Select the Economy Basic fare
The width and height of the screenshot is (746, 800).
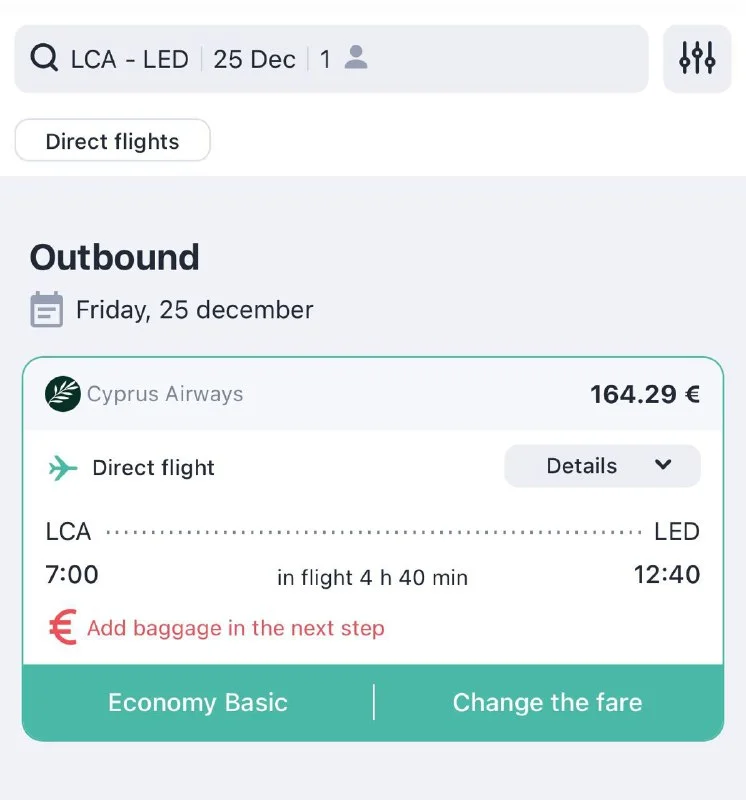(x=198, y=702)
